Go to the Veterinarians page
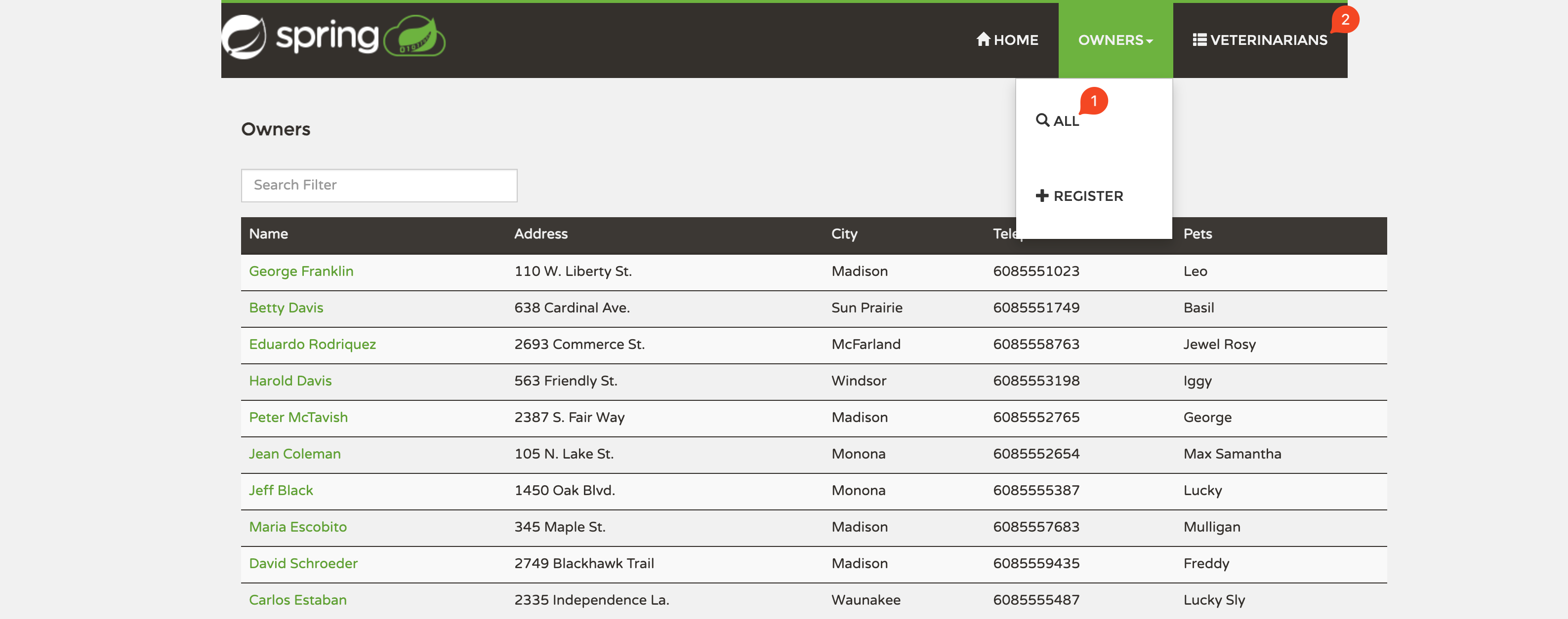This screenshot has height=619, width=1568. 1268,40
